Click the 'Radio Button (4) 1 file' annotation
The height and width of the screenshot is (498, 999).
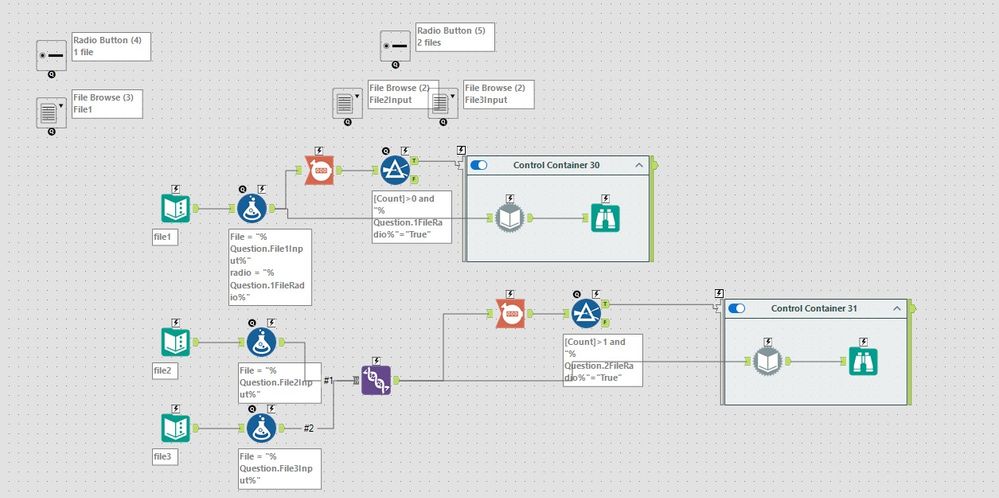point(111,46)
